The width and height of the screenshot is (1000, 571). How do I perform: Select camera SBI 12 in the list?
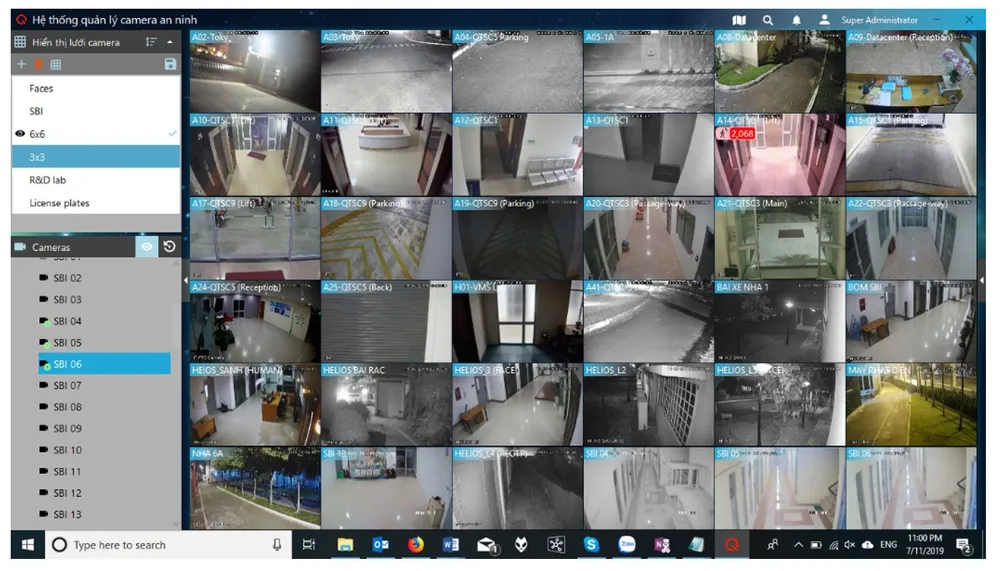pyautogui.click(x=104, y=493)
